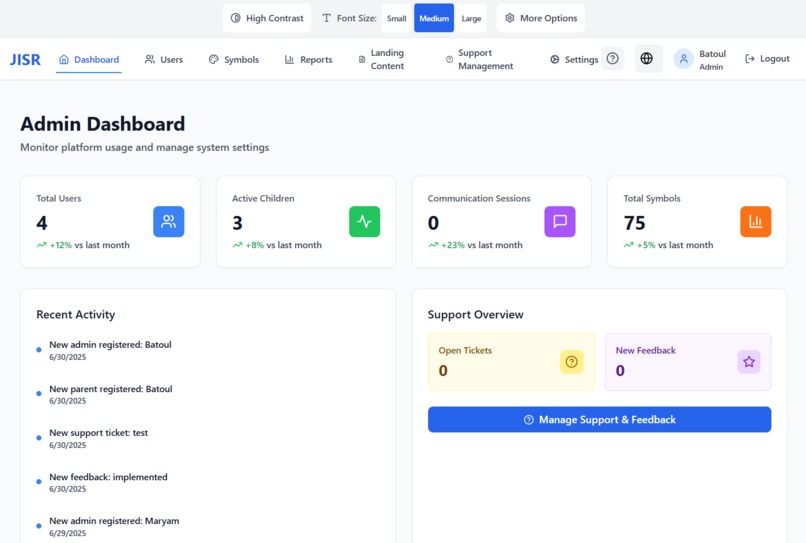This screenshot has width=806, height=543.
Task: Click the Users people icon in navbar
Action: pos(150,60)
